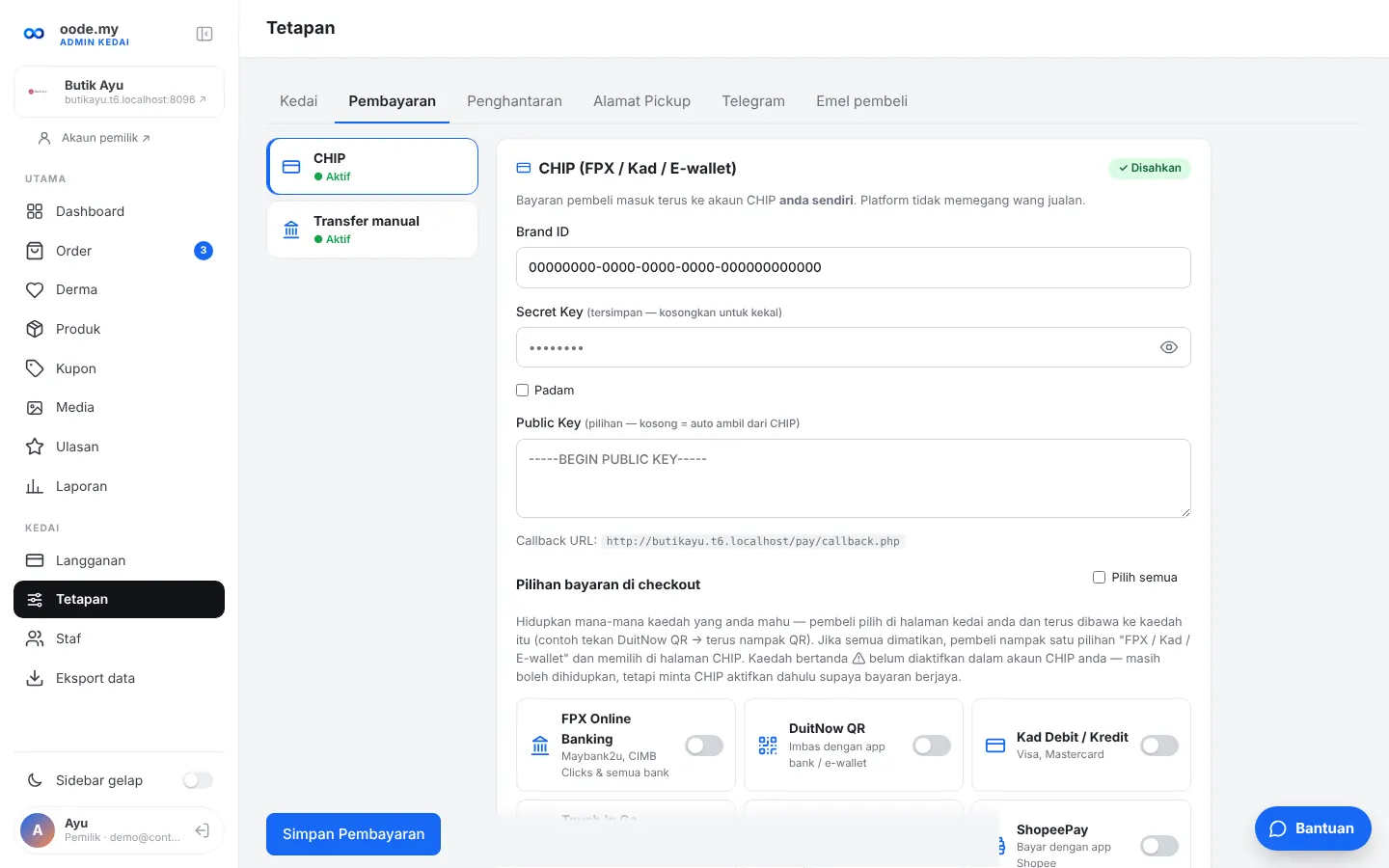Image resolution: width=1389 pixels, height=868 pixels.
Task: Click the Callback URL text
Action: [x=753, y=541]
